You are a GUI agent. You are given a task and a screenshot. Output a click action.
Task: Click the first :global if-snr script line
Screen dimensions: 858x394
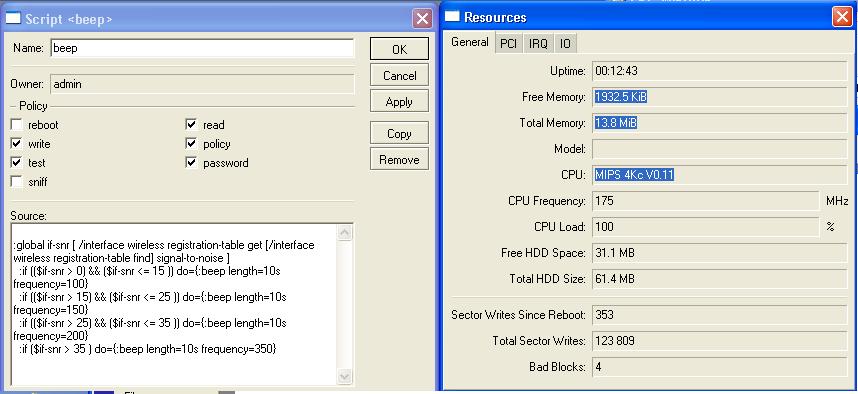click(x=164, y=245)
